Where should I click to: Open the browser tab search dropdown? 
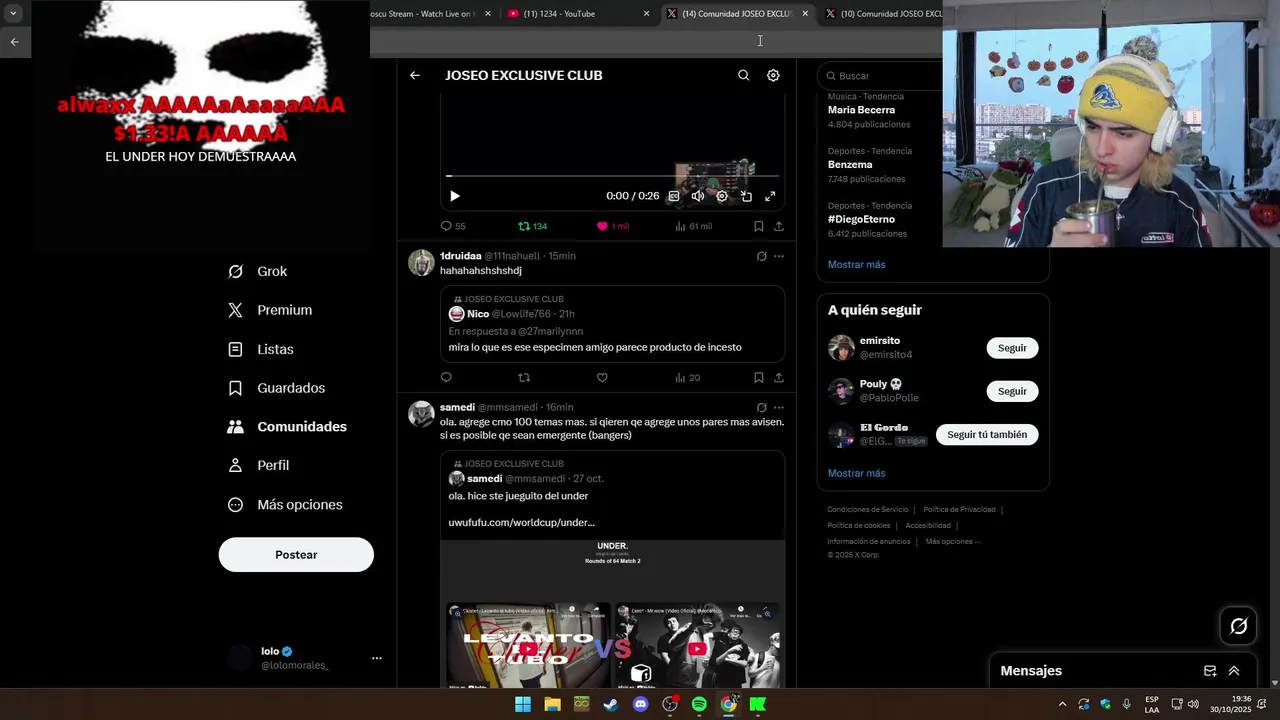[13, 14]
